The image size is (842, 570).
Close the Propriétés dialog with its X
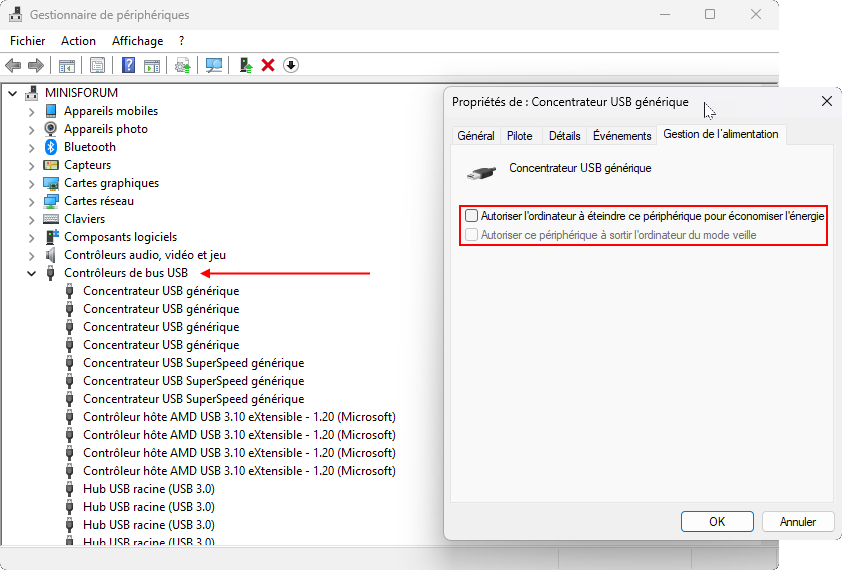pyautogui.click(x=826, y=101)
